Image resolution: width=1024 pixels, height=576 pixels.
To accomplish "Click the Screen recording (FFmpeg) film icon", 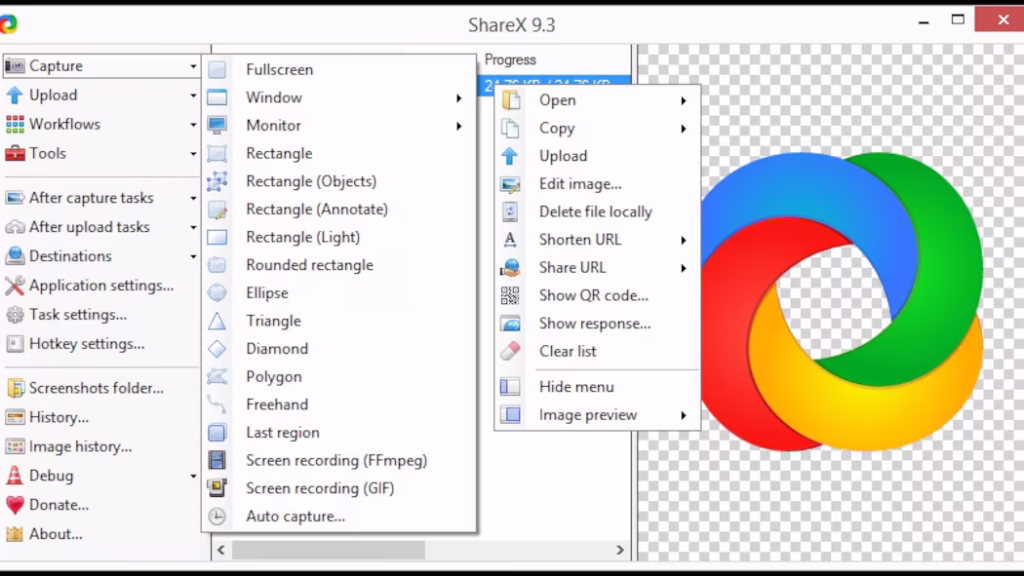I will point(217,461).
